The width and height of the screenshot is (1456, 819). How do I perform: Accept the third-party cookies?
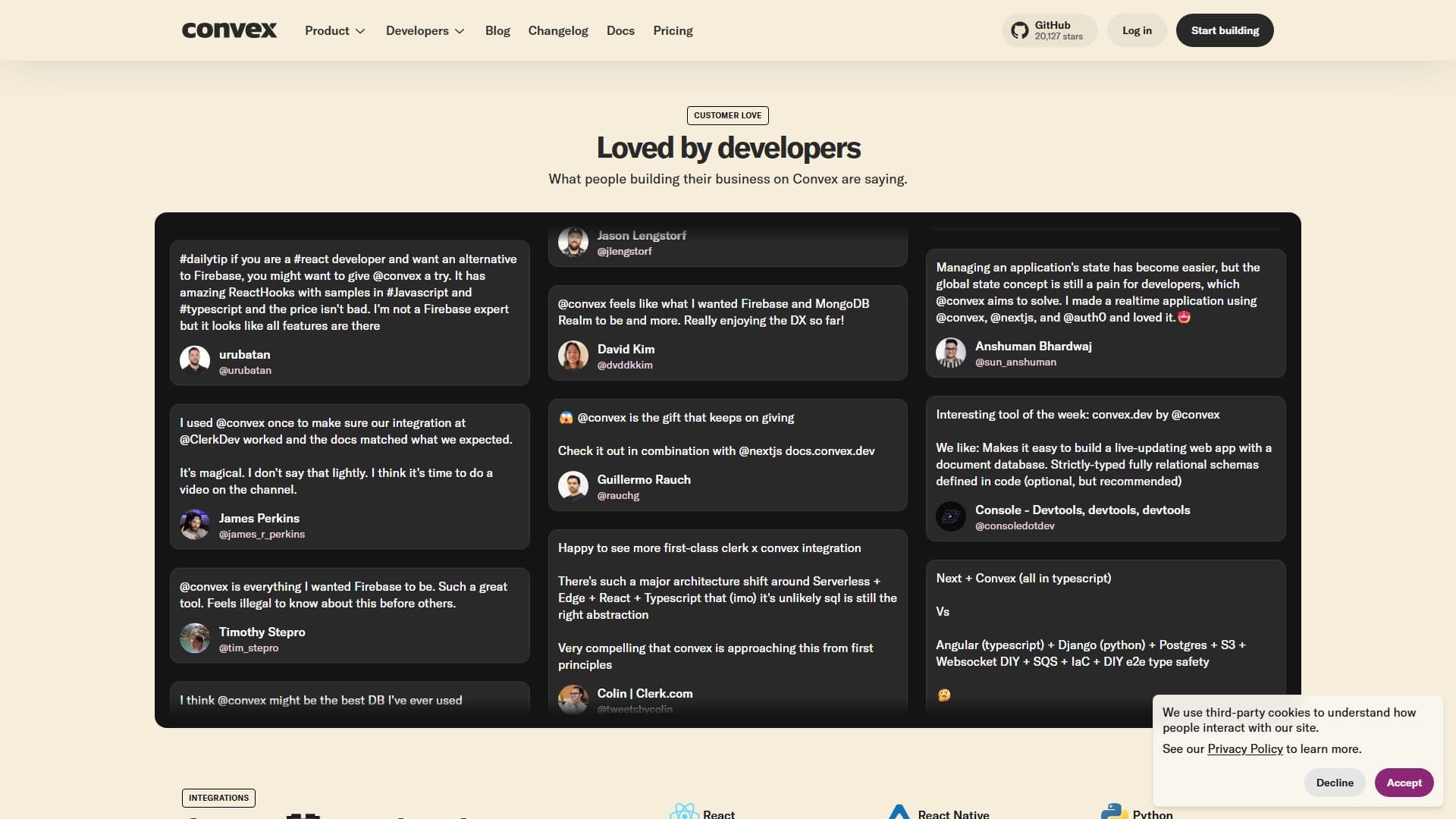tap(1404, 783)
